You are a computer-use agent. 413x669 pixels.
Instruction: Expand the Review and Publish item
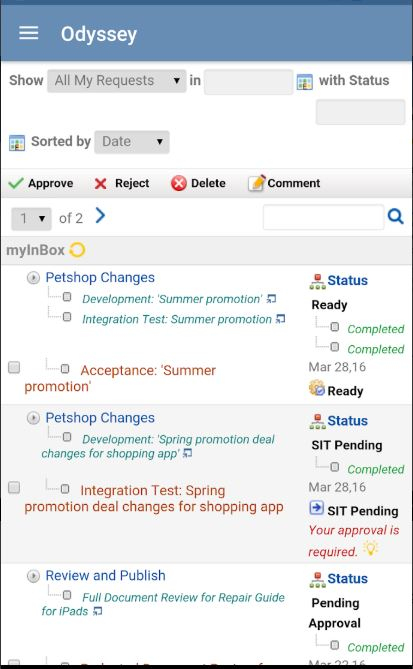click(x=33, y=576)
